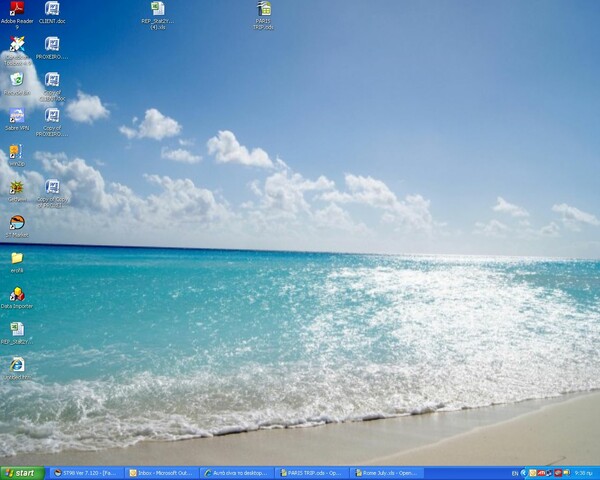
Task: Select the Copy of PROXEIRO document icon
Action: (x=52, y=116)
